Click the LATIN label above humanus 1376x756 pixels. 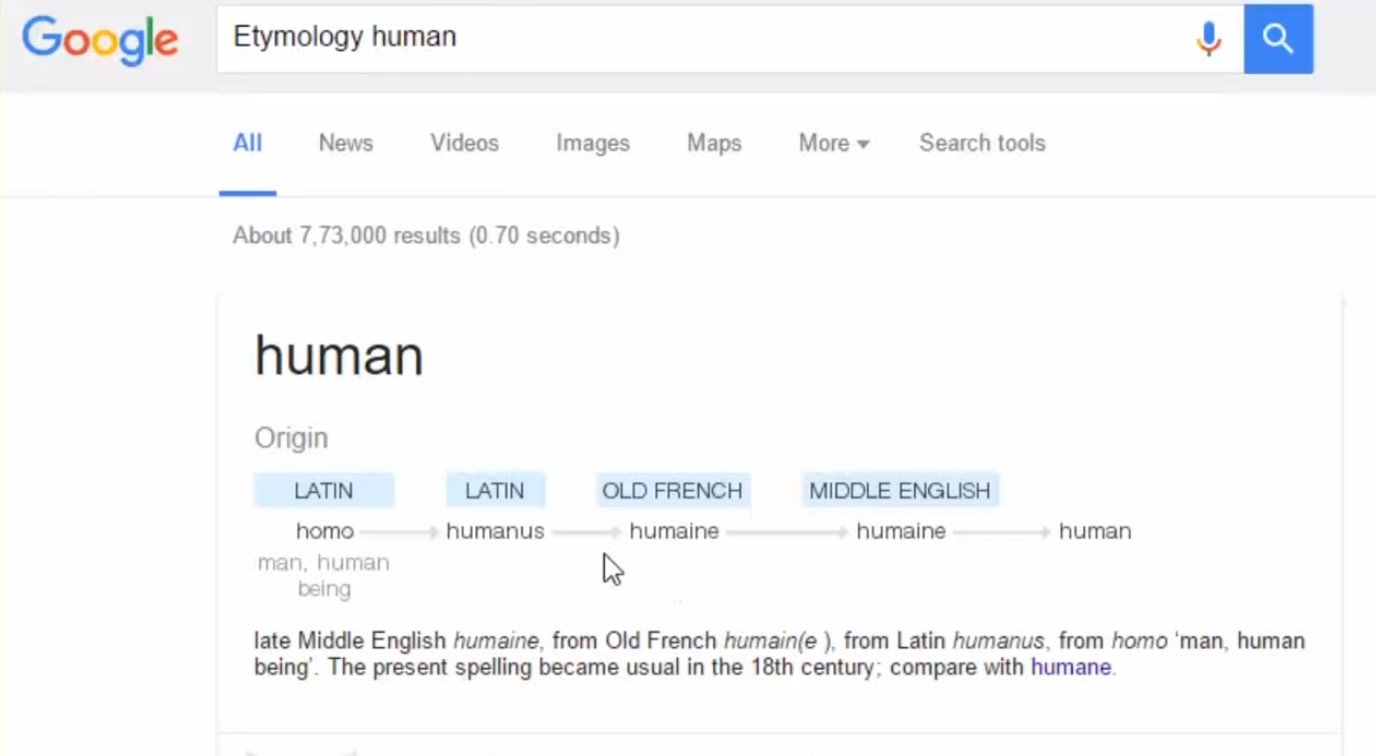pyautogui.click(x=494, y=491)
